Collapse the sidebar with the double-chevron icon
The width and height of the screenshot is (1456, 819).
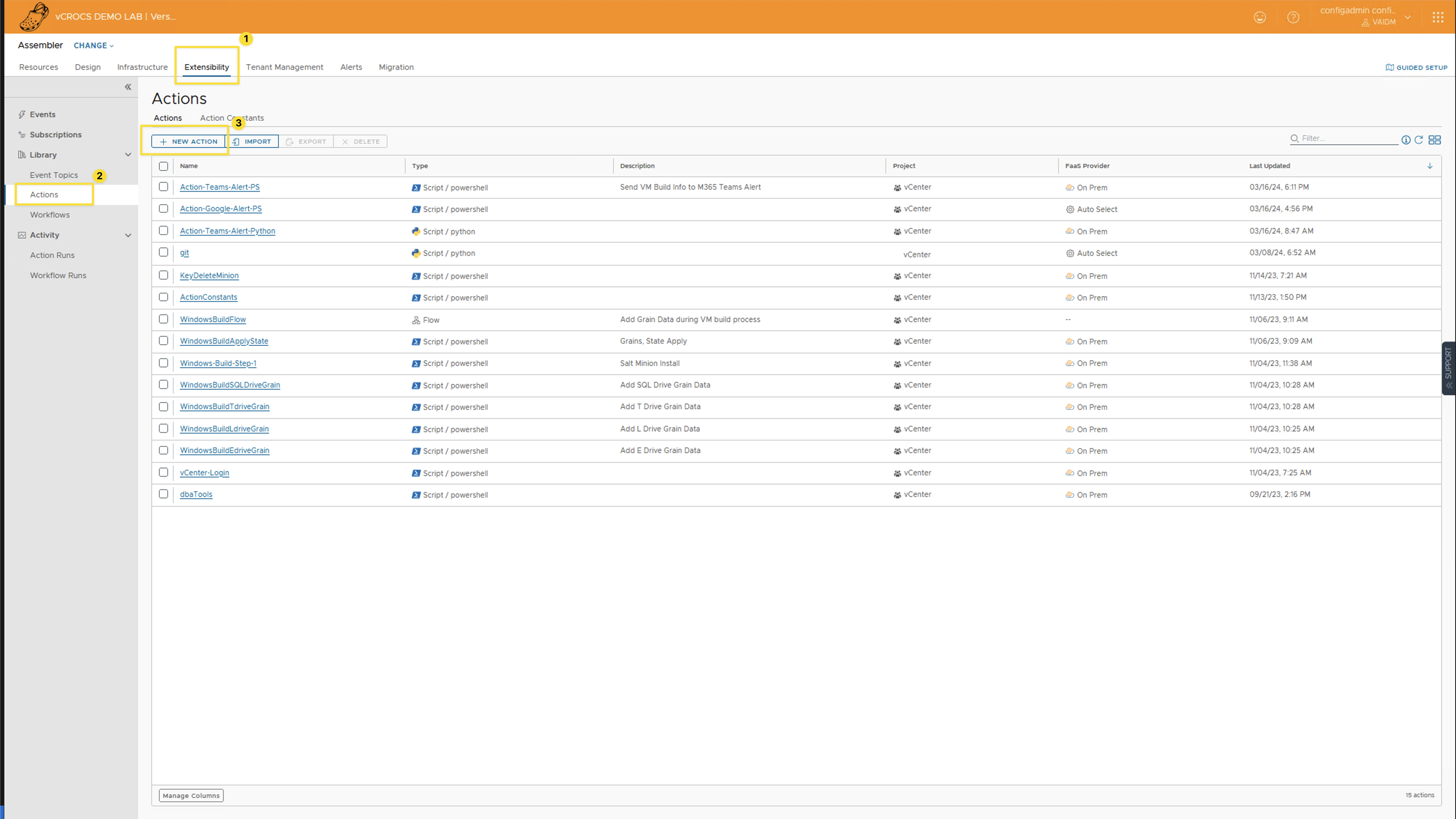128,86
